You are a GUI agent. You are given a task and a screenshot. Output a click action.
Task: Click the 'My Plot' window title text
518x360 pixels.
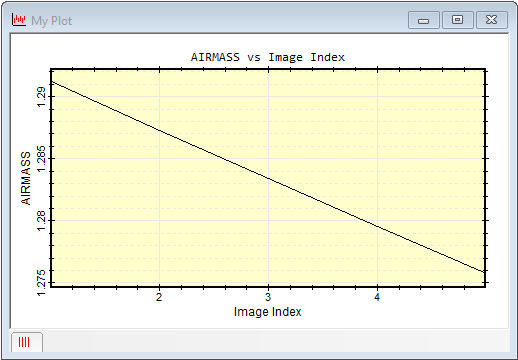[52, 21]
